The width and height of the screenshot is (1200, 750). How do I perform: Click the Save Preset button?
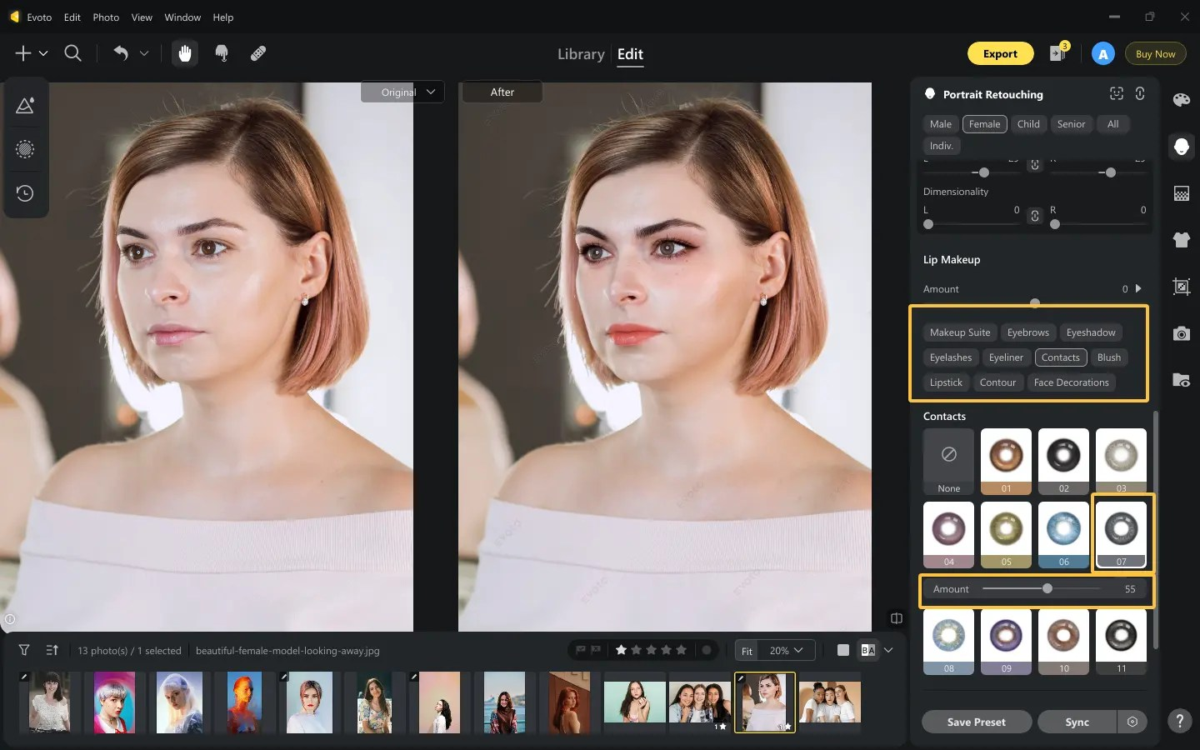point(976,722)
